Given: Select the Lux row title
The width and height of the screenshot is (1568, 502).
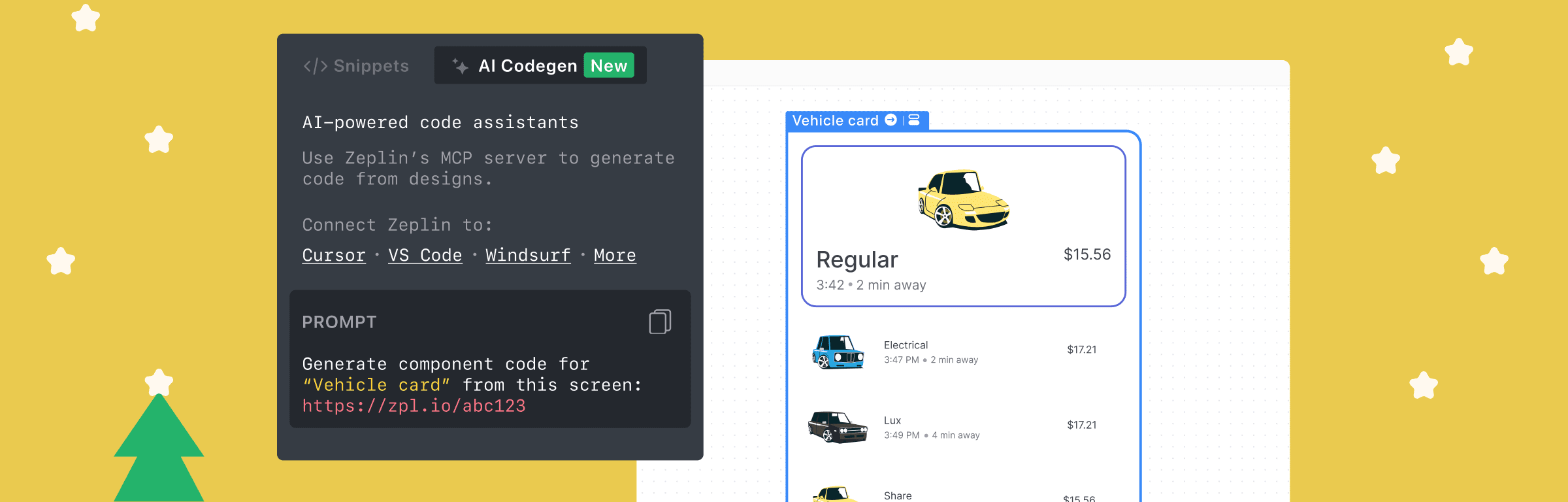Looking at the screenshot, I should tap(892, 420).
